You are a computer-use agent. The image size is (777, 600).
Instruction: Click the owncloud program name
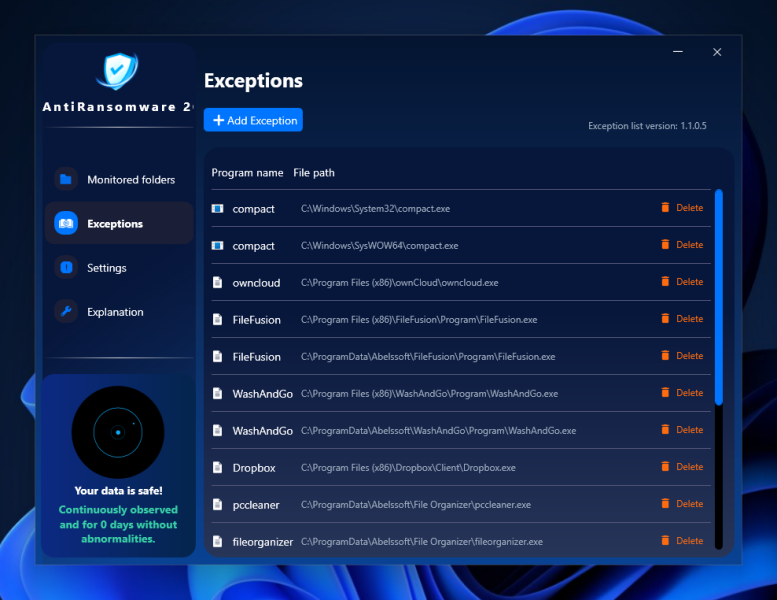pos(256,283)
